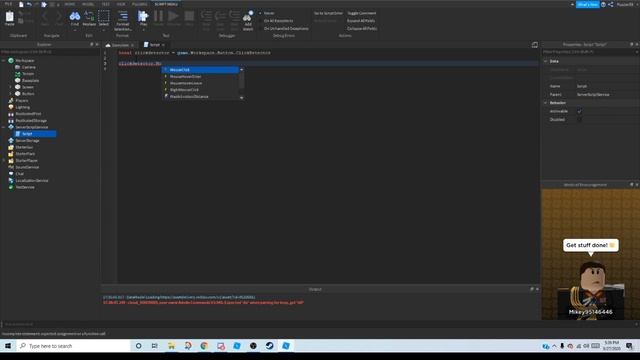The height and width of the screenshot is (360, 640).
Task: Collapse the Workspace tree node
Action: click(4, 60)
